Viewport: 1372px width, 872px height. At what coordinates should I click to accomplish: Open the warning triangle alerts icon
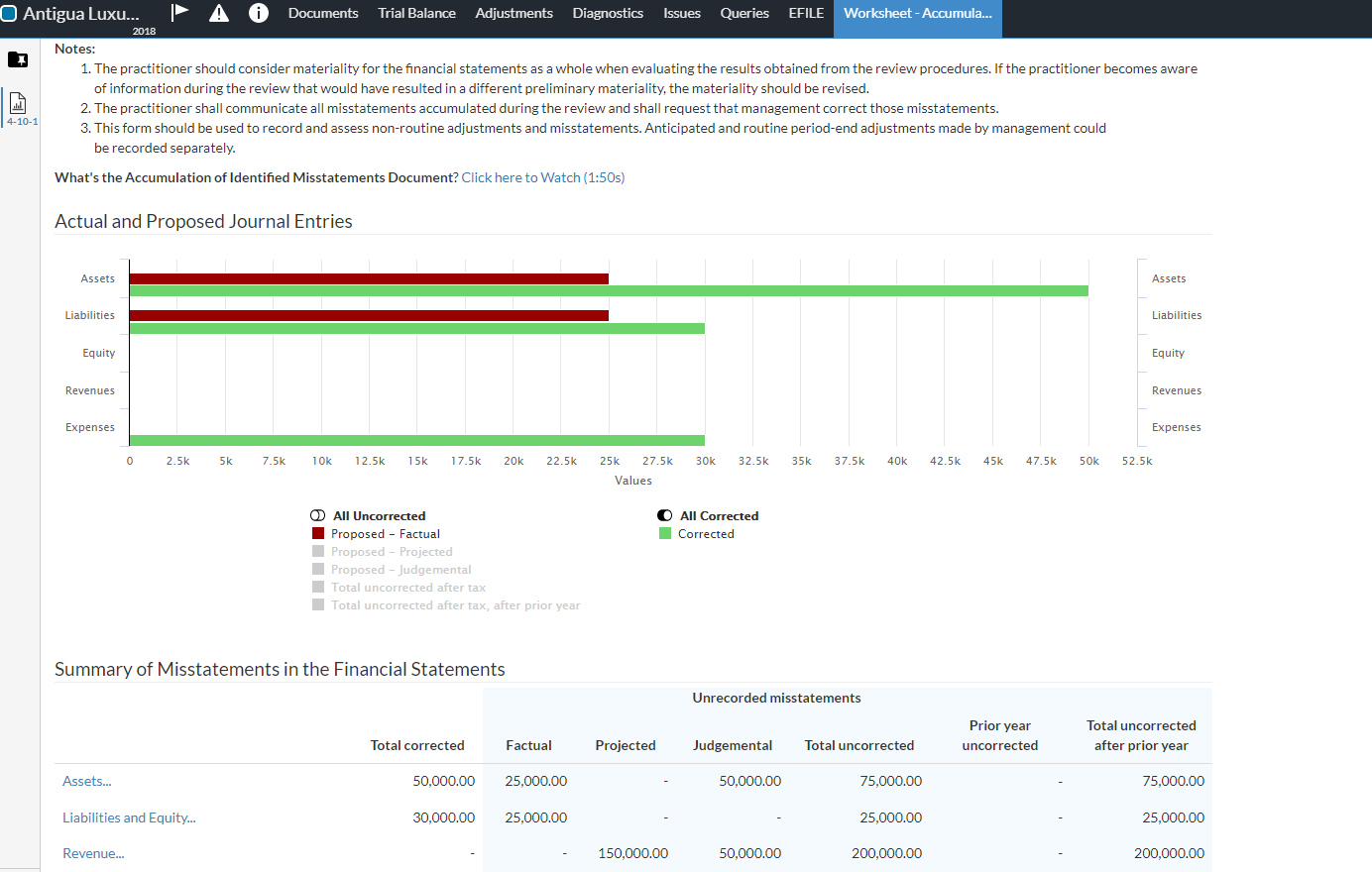point(219,13)
